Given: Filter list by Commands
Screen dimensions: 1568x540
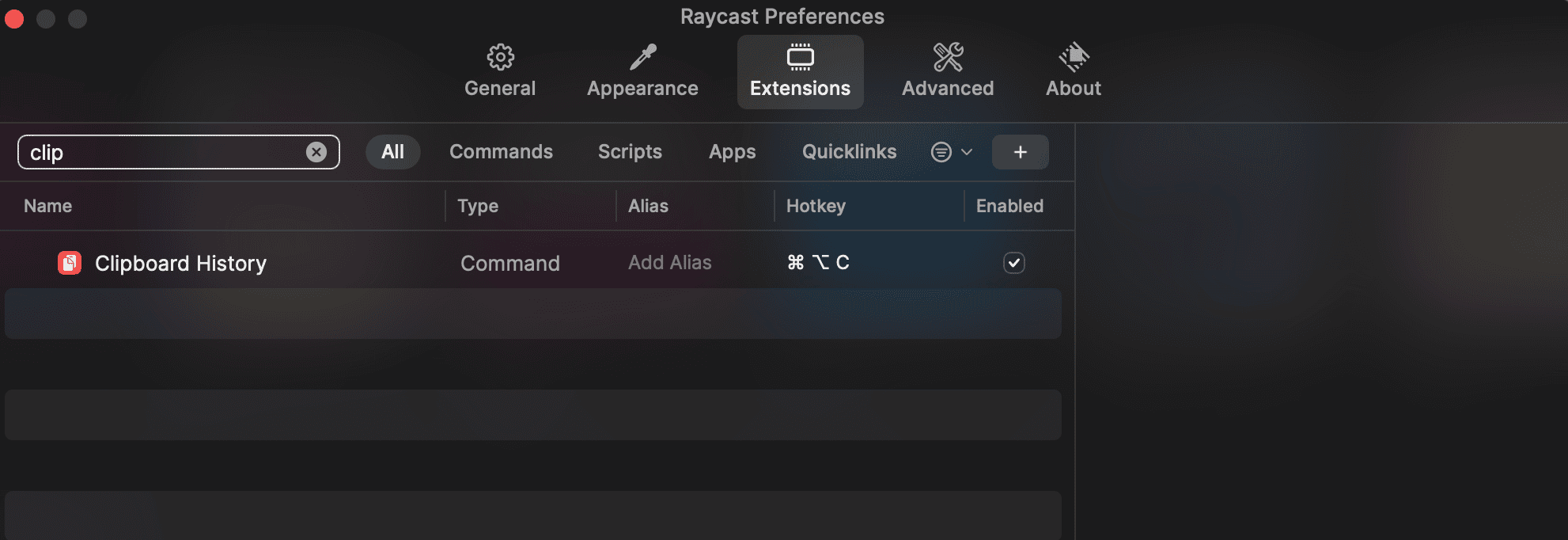Looking at the screenshot, I should coord(501,152).
